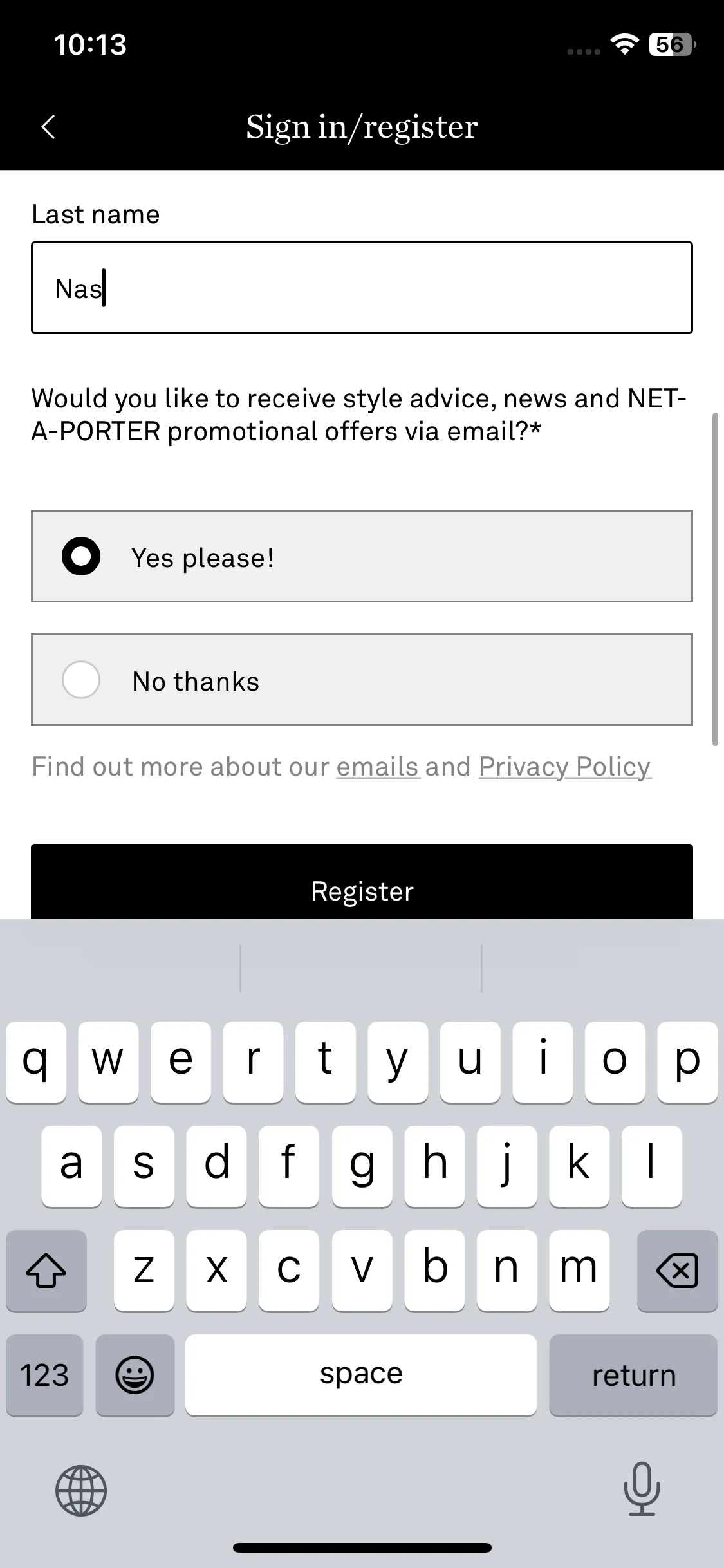The height and width of the screenshot is (1568, 724).
Task: Select the "No thanks" radio option
Action: [362, 680]
